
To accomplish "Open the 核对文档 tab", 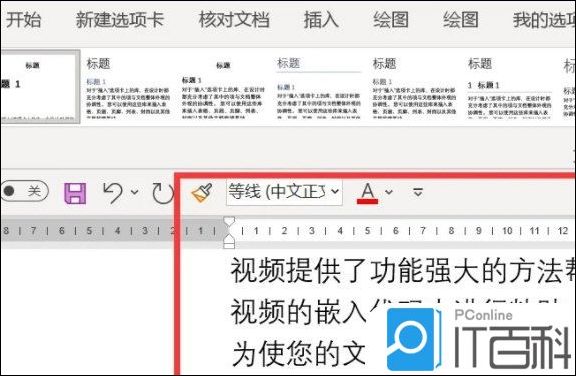I will coord(234,19).
